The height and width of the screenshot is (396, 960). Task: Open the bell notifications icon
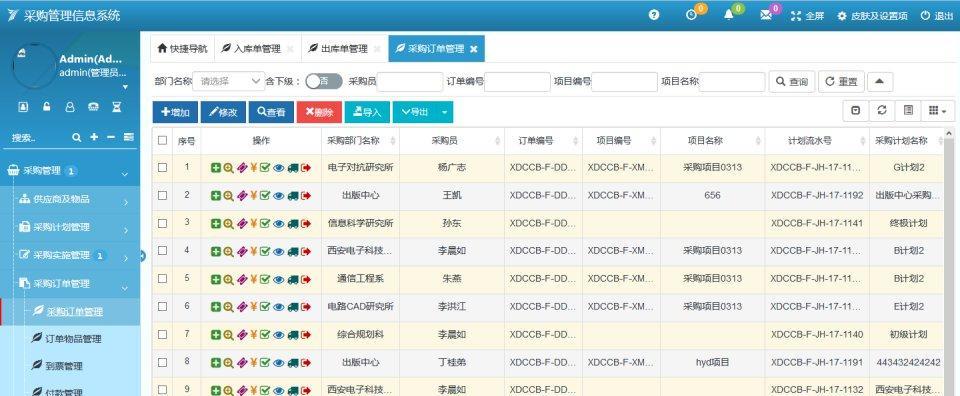[x=729, y=16]
